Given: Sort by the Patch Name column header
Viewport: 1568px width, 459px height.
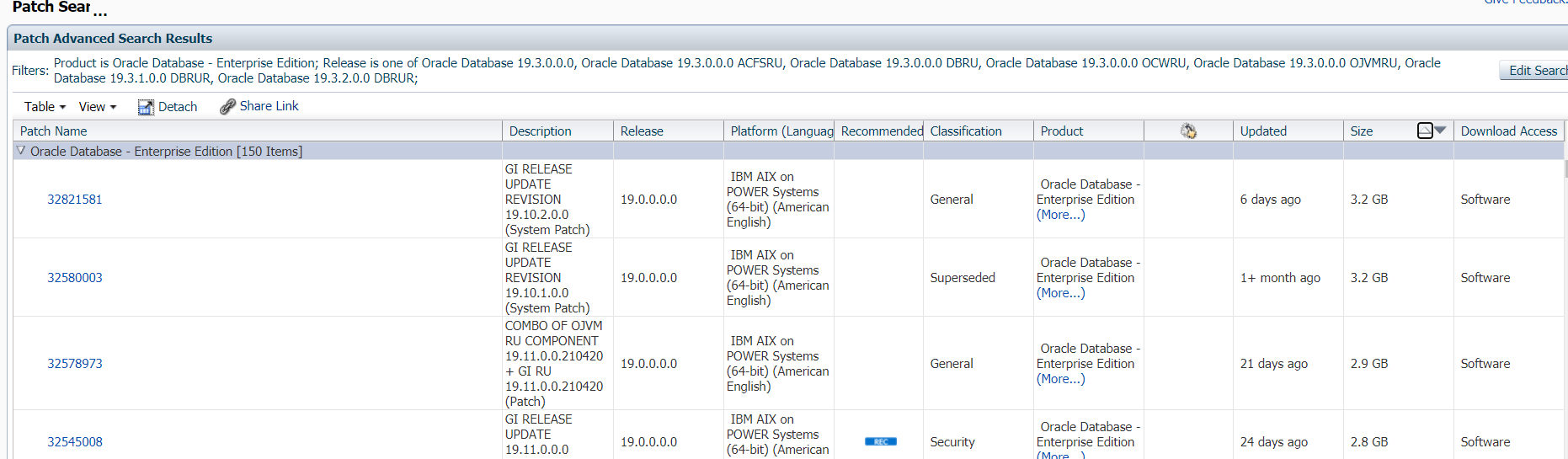Looking at the screenshot, I should pos(258,131).
